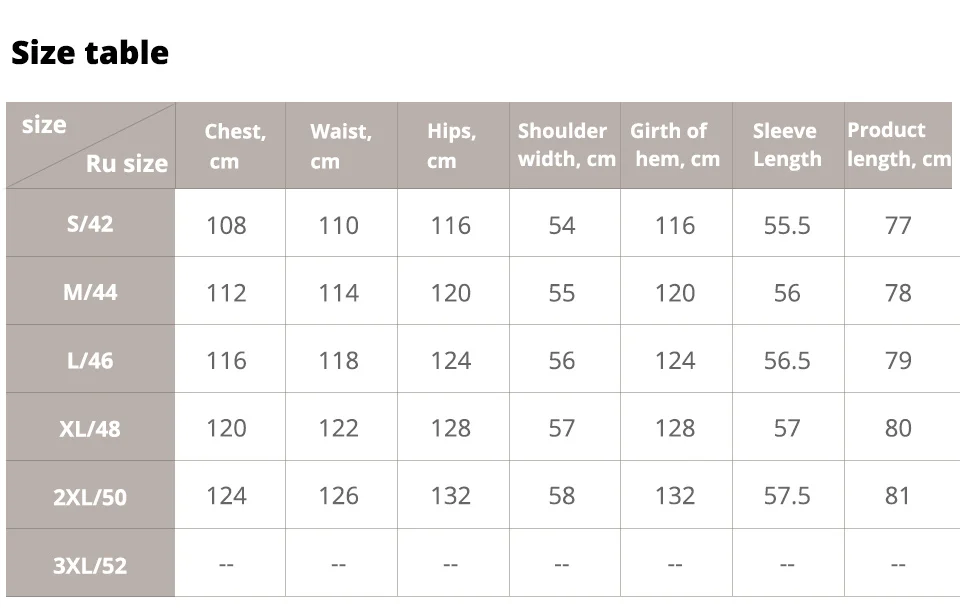Select the L/46 size row label

[90, 360]
